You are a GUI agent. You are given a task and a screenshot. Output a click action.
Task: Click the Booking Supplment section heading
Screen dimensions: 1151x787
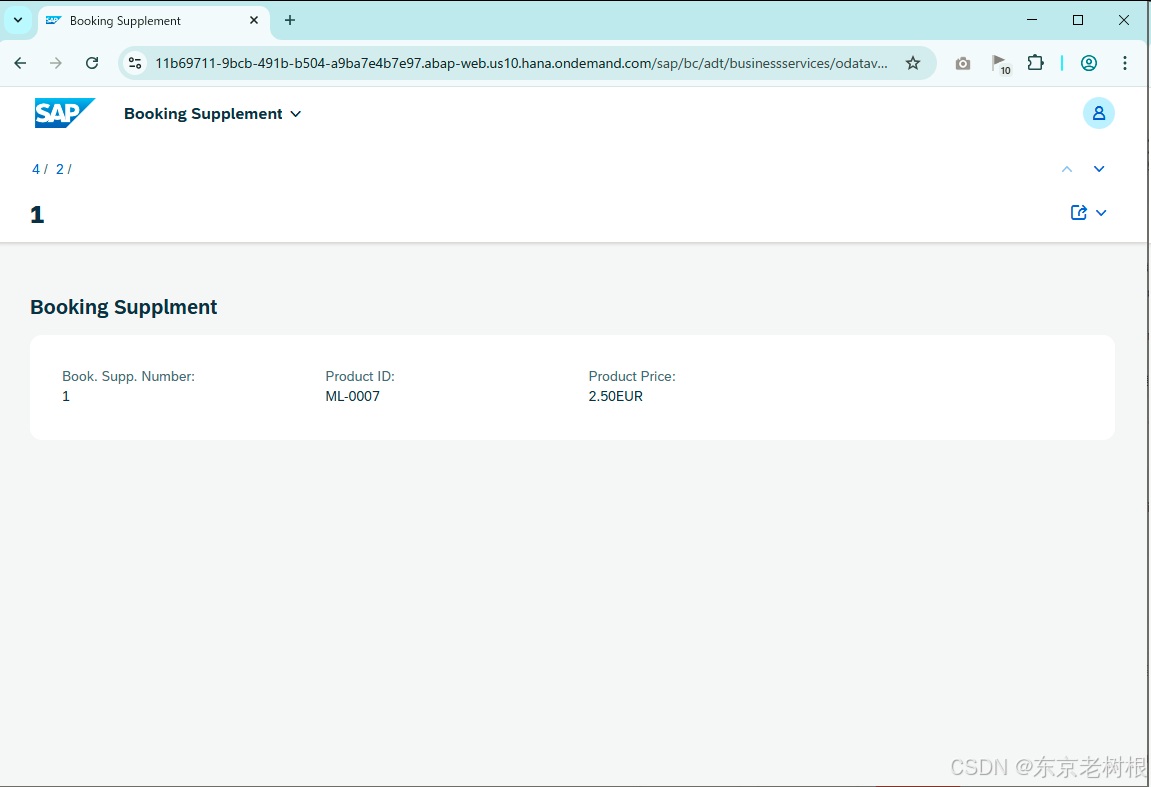tap(123, 307)
